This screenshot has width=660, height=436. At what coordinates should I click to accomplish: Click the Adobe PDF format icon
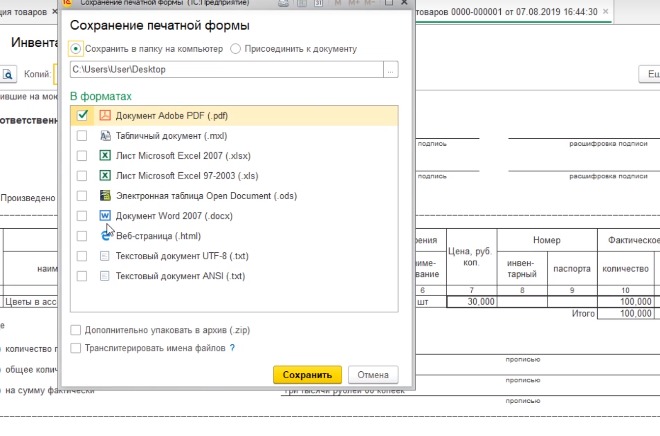point(104,115)
